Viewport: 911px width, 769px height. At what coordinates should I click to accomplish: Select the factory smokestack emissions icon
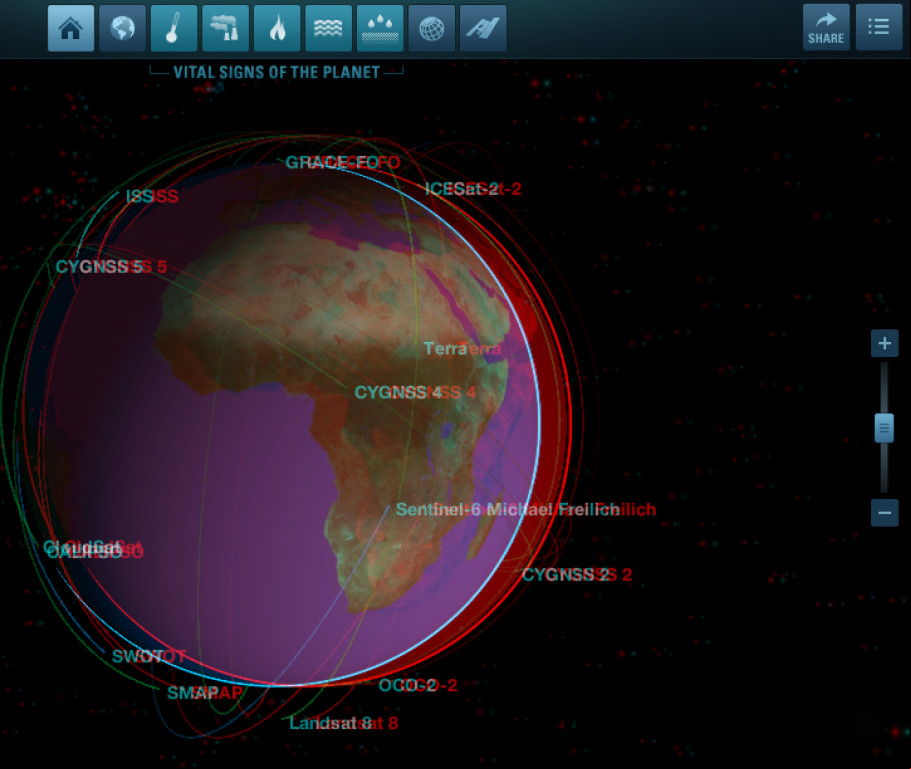tap(225, 28)
